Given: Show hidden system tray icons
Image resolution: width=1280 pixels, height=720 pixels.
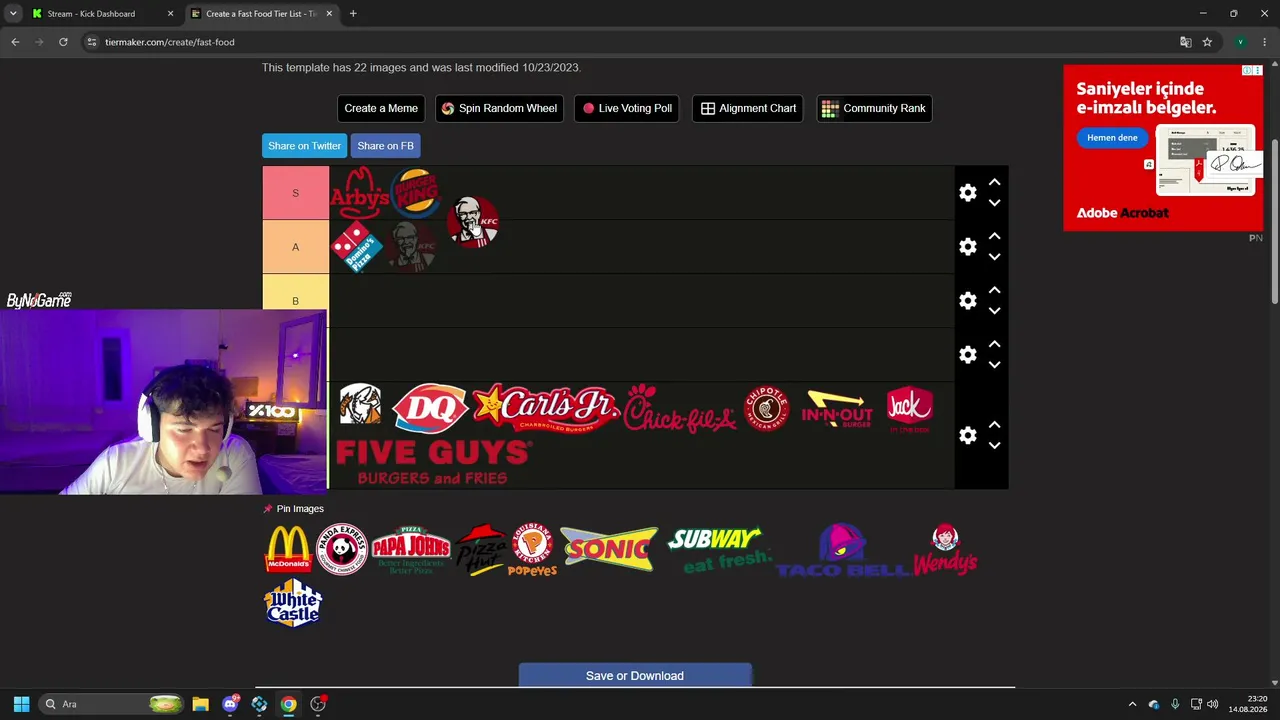Looking at the screenshot, I should coord(1132,704).
